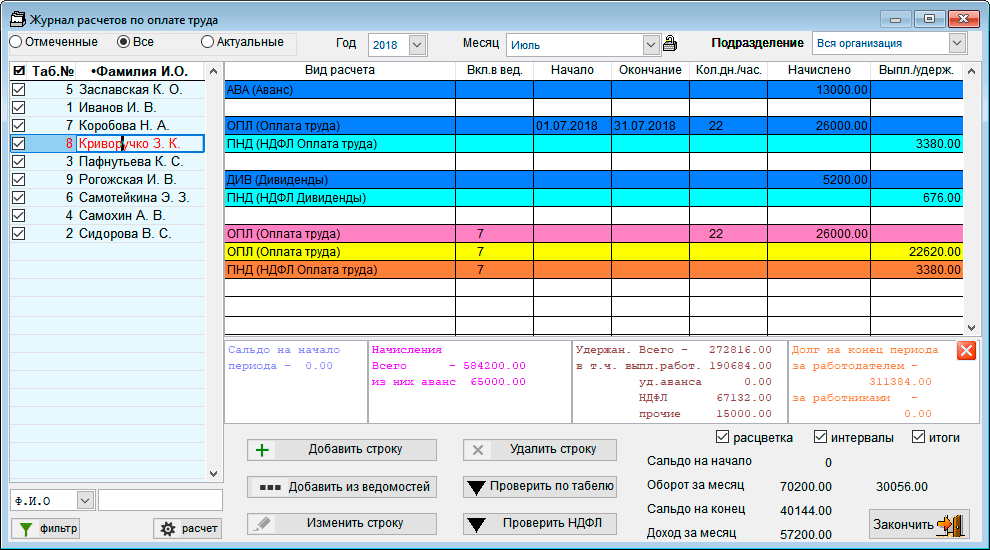Maximize the journal window
This screenshot has height=550, width=990.
(929, 19)
